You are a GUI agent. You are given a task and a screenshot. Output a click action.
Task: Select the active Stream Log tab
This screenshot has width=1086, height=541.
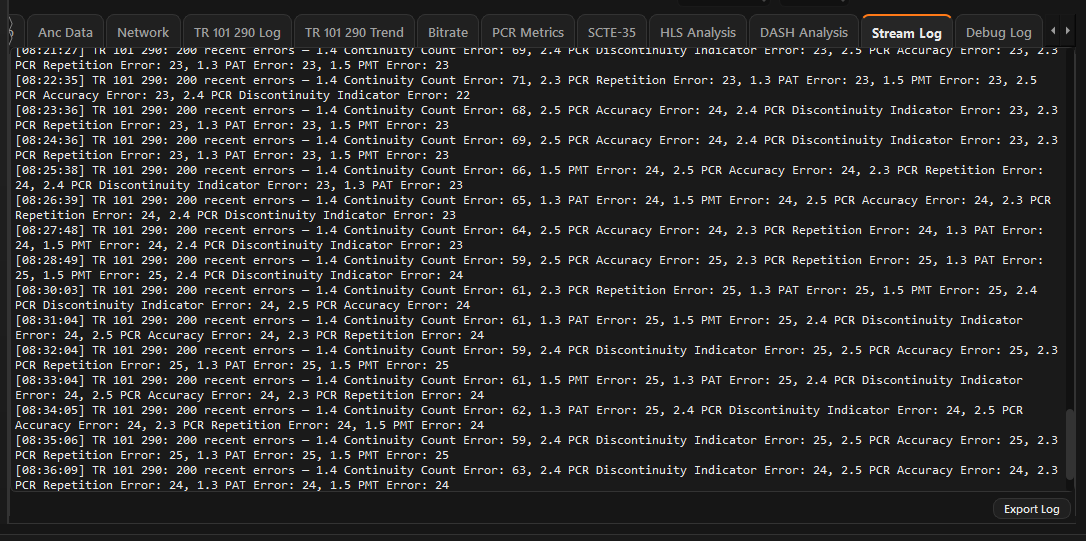tap(906, 32)
